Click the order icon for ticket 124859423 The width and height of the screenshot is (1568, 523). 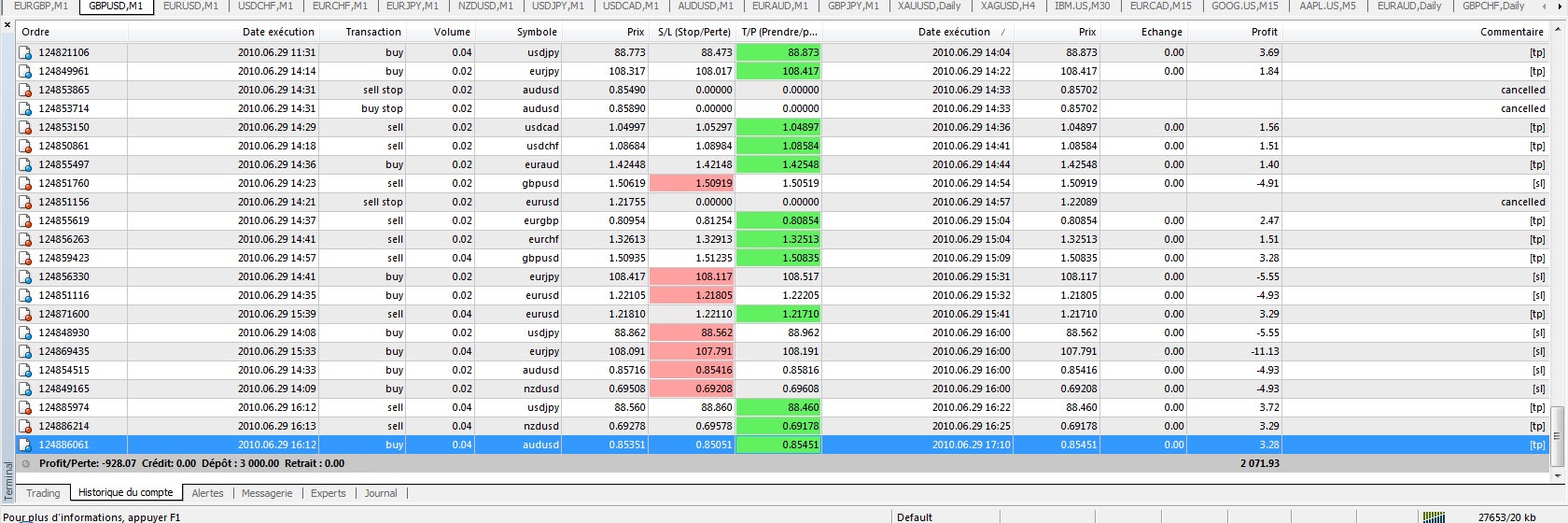tap(25, 258)
